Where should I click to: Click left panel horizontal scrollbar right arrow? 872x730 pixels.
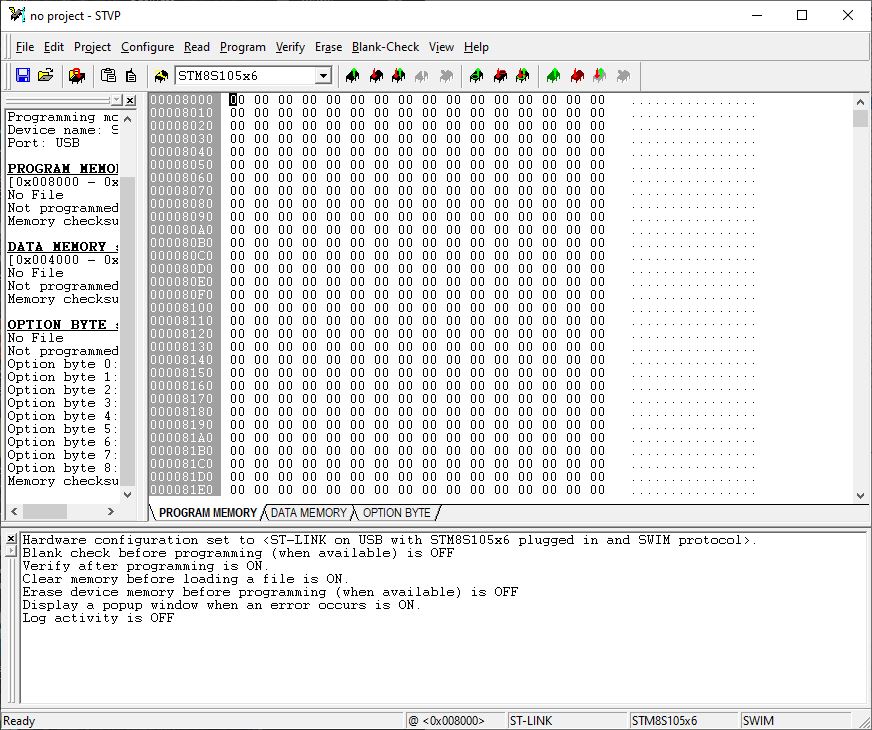[110, 511]
